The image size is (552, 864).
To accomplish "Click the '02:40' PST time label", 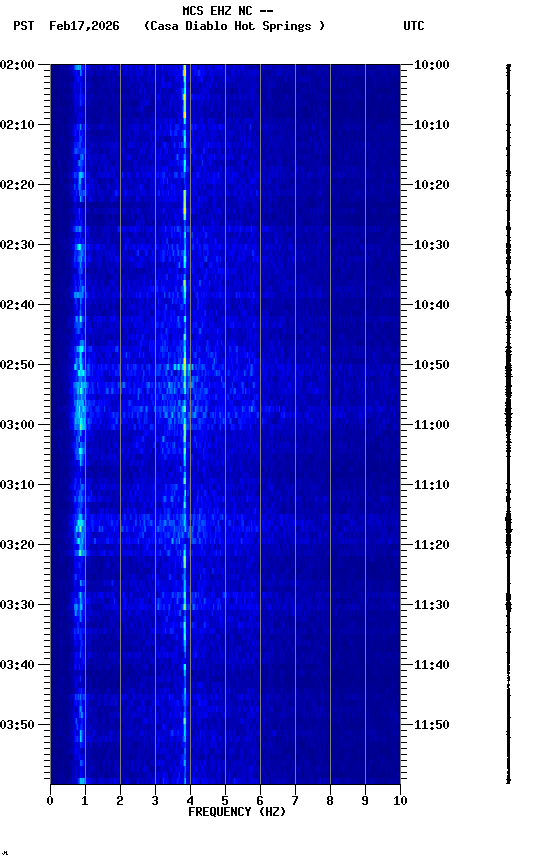I will (17, 305).
